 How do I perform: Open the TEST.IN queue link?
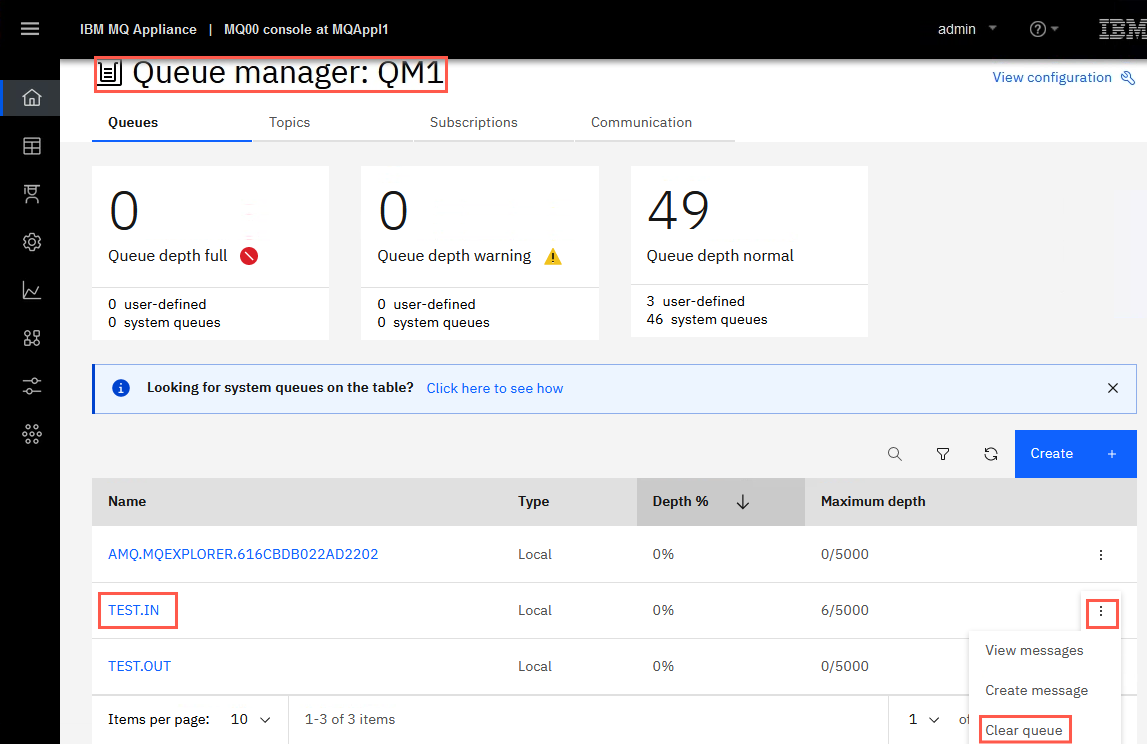tap(133, 610)
